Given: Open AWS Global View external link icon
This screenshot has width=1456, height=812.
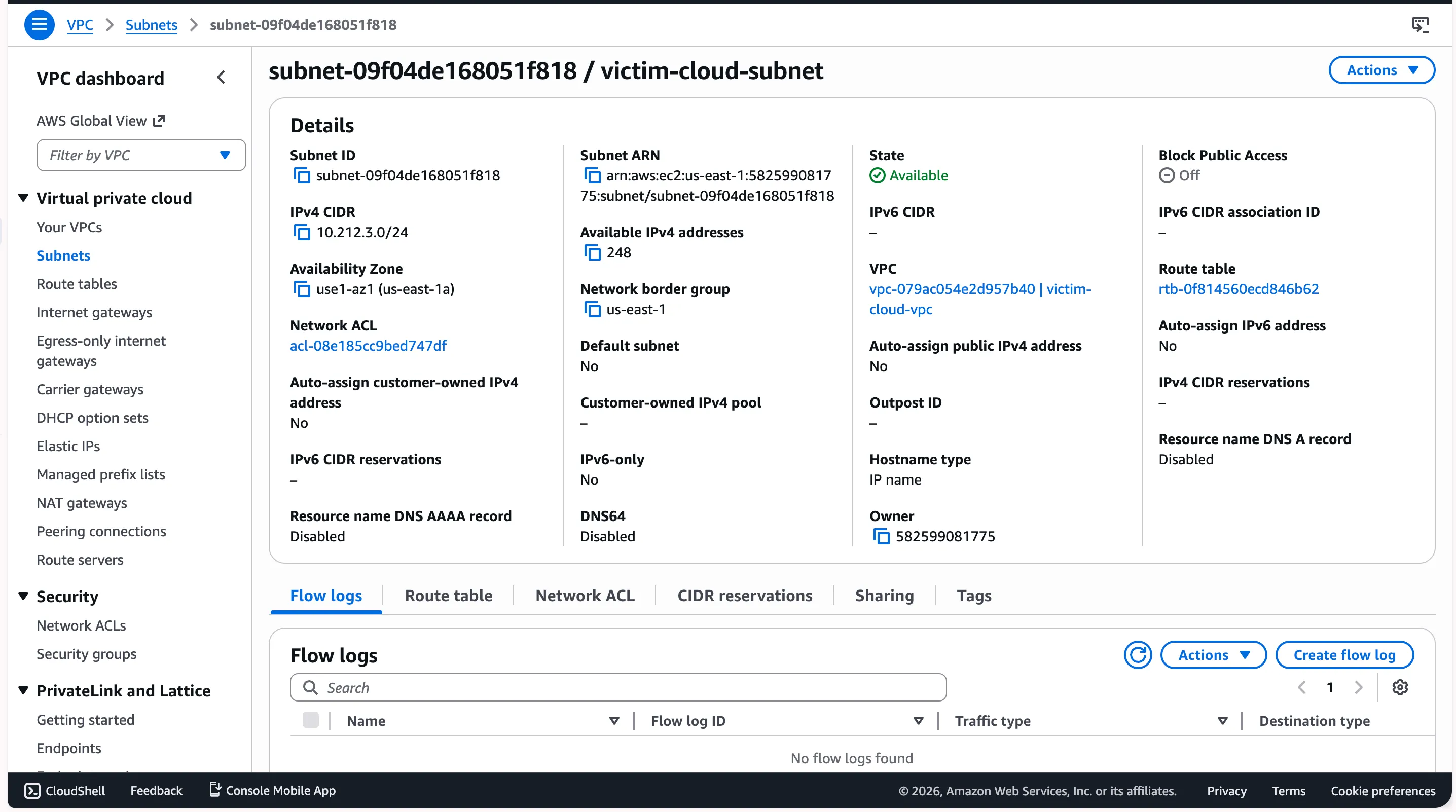Looking at the screenshot, I should tap(159, 120).
